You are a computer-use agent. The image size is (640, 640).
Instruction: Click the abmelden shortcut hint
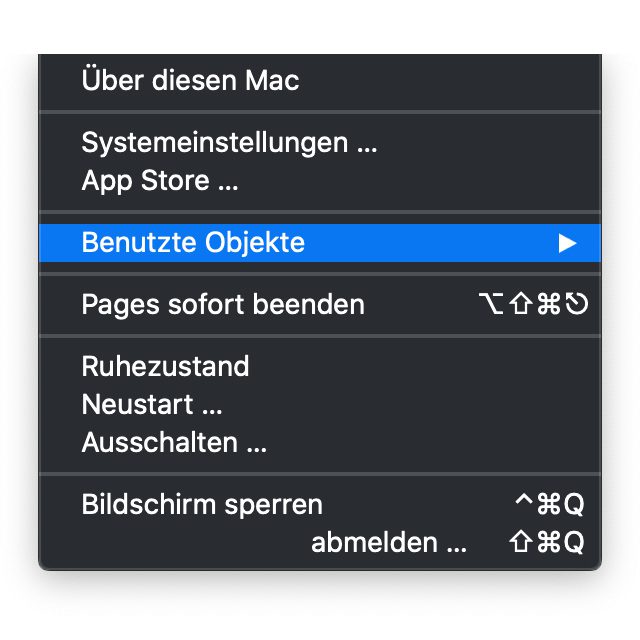pyautogui.click(x=546, y=543)
